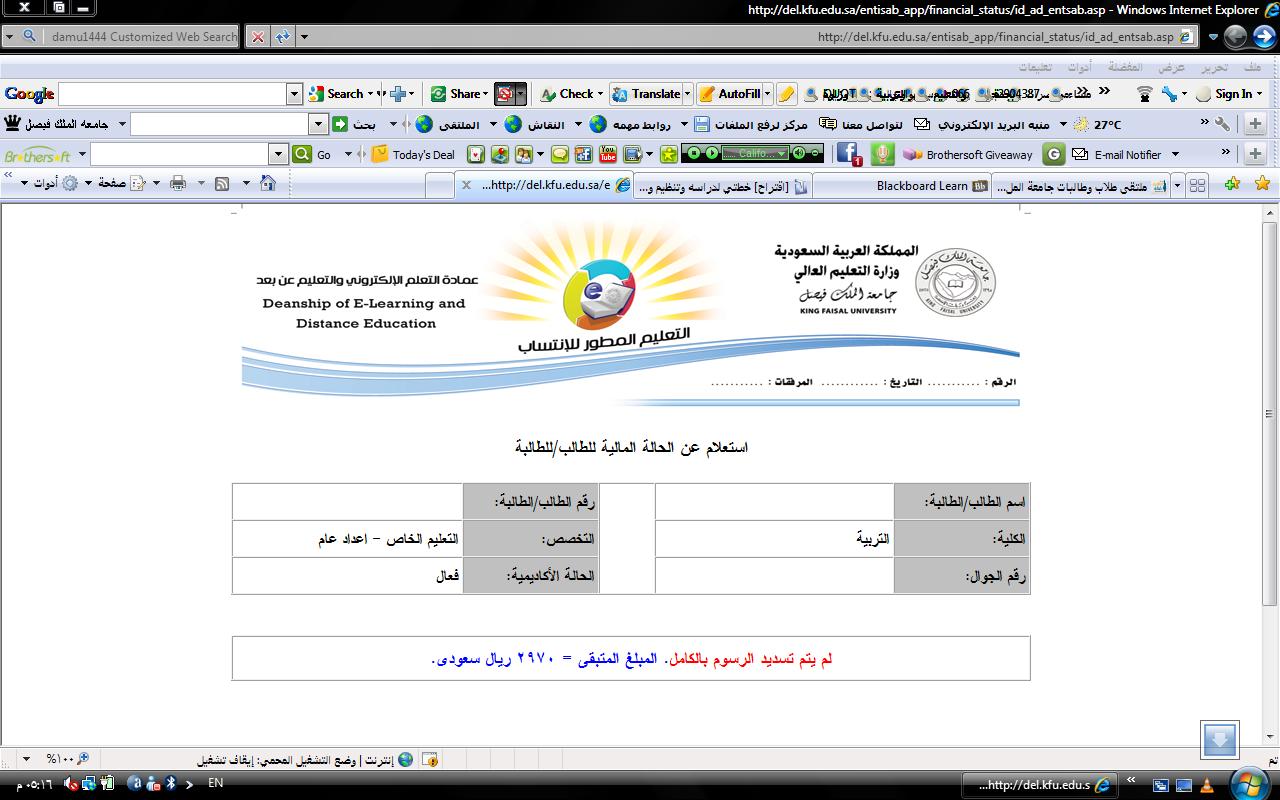Click Sign In on Google toolbar
The height and width of the screenshot is (800, 1280).
pyautogui.click(x=1225, y=93)
